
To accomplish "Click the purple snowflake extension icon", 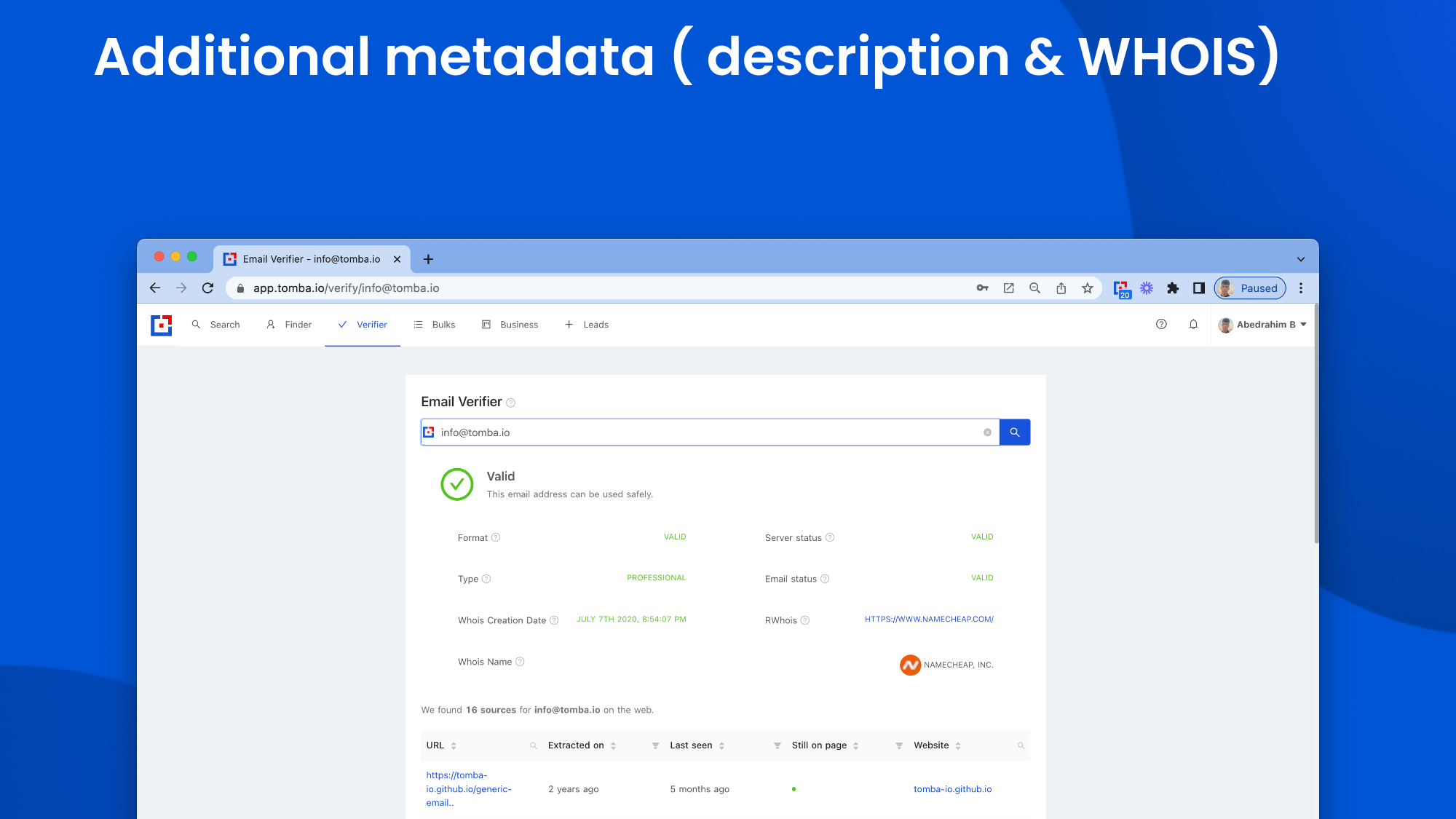I will 1147,288.
